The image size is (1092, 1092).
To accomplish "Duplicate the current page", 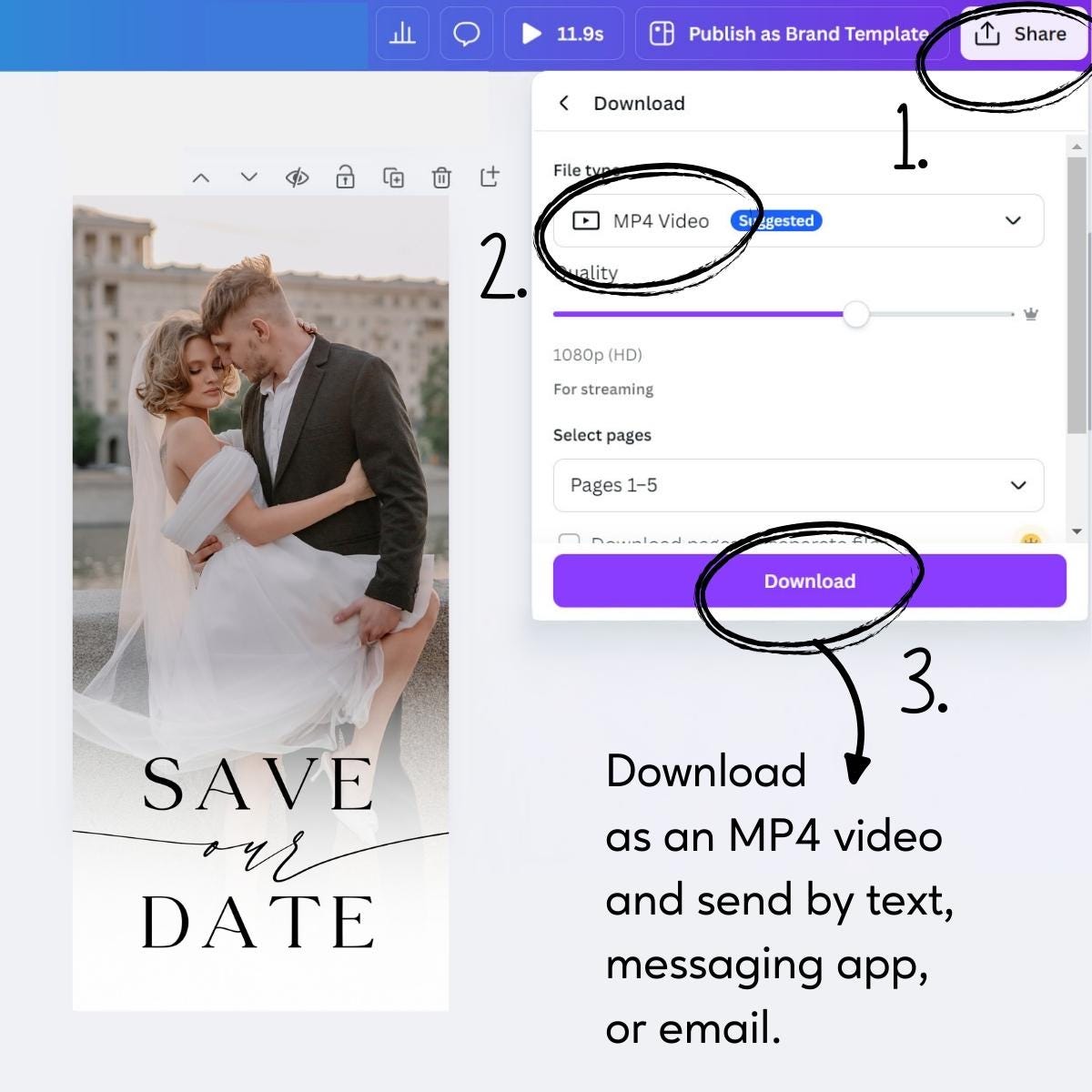I will pyautogui.click(x=395, y=177).
